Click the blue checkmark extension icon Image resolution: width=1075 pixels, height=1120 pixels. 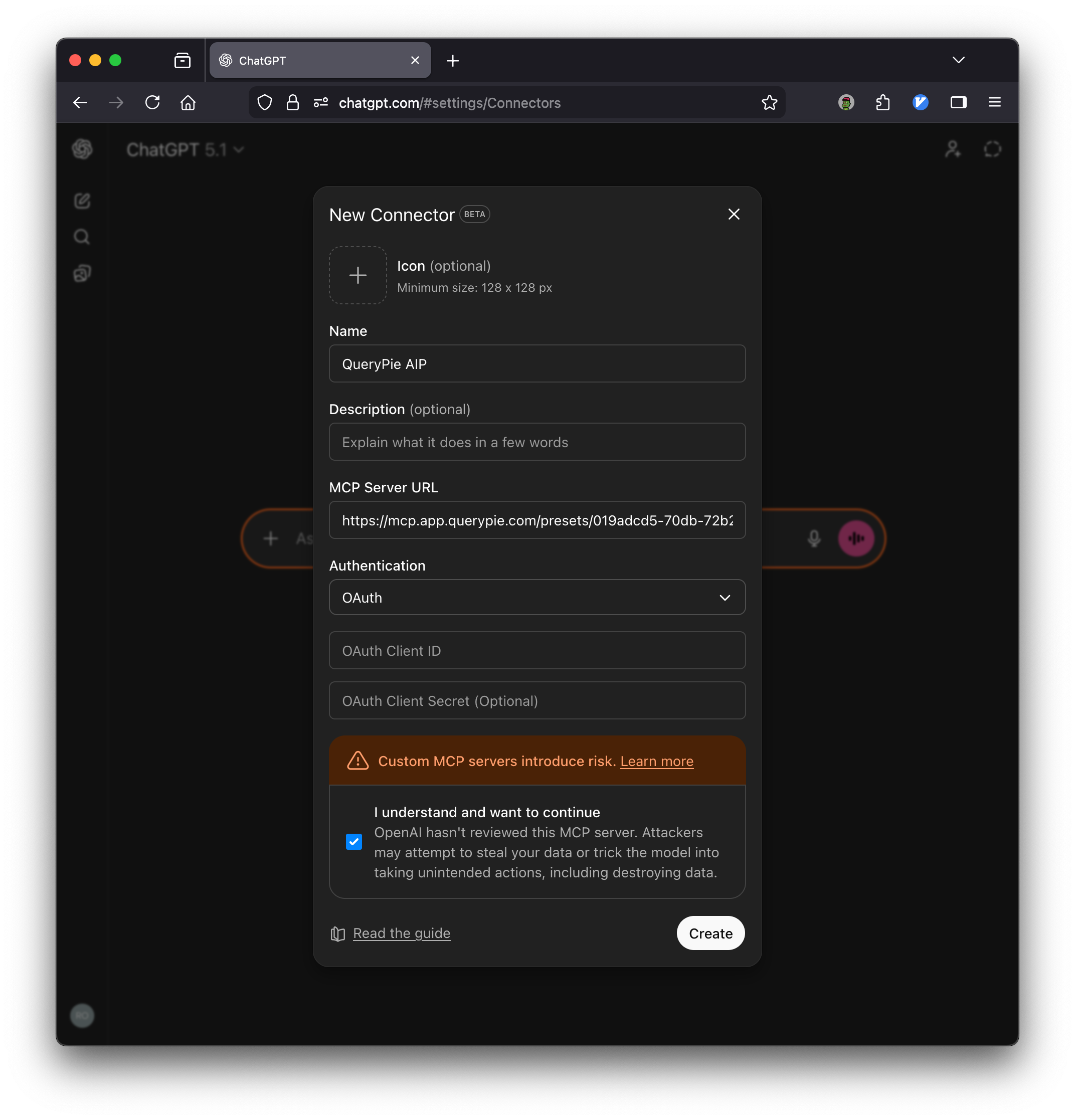tap(920, 102)
